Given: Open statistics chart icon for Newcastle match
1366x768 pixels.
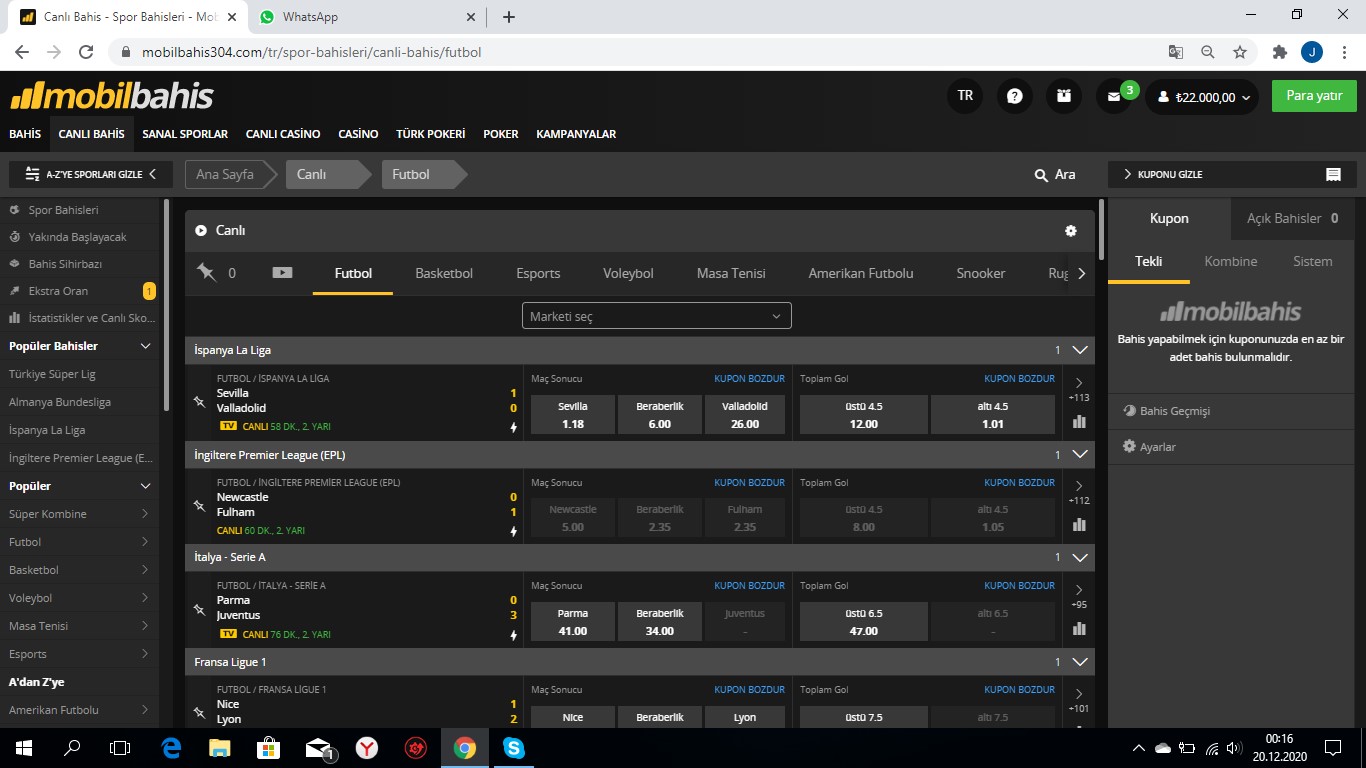Looking at the screenshot, I should (1079, 524).
